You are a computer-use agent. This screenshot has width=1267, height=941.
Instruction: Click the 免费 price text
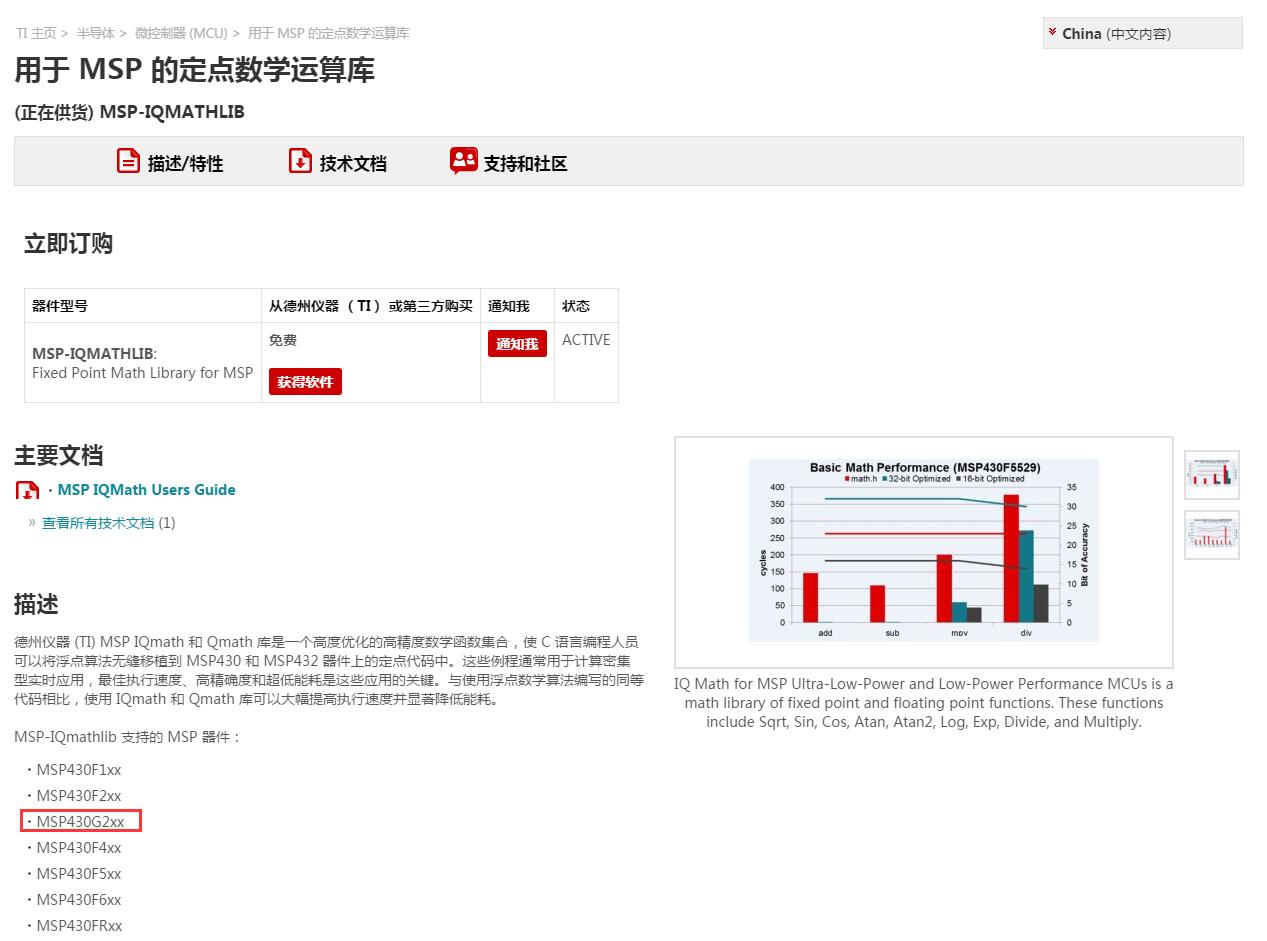pyautogui.click(x=283, y=340)
